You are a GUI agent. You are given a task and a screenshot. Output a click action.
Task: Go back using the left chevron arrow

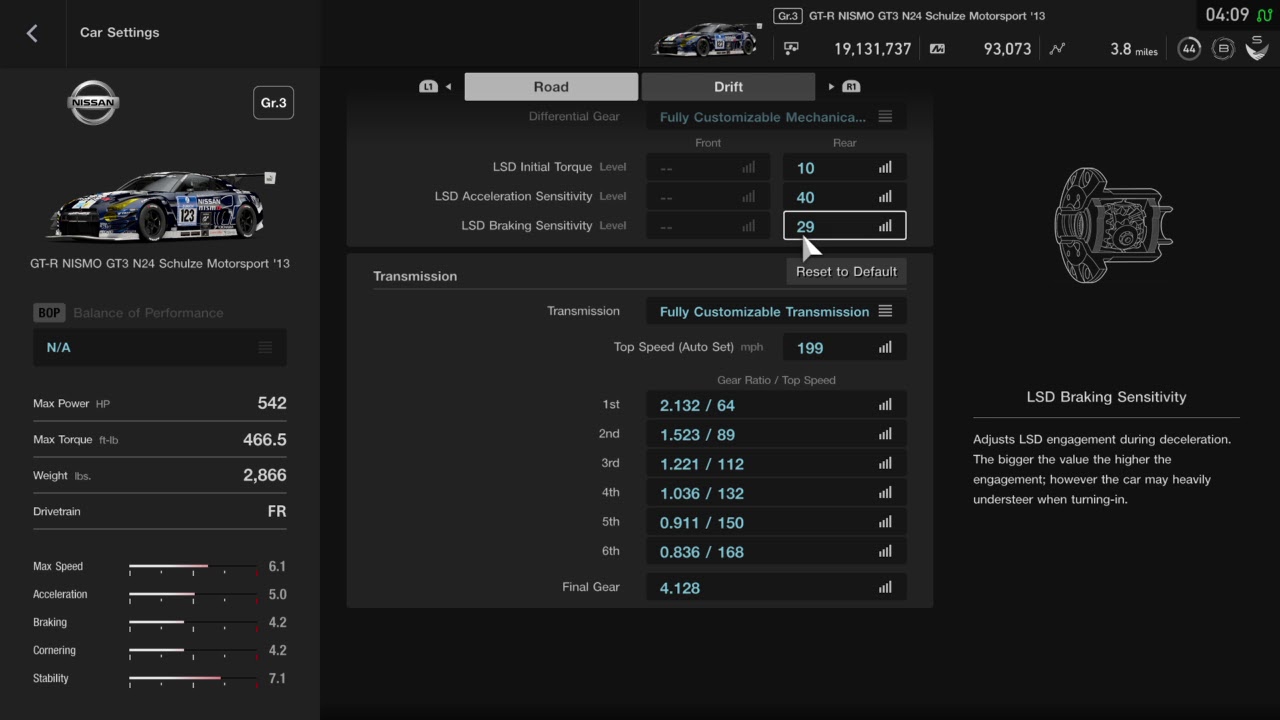32,33
